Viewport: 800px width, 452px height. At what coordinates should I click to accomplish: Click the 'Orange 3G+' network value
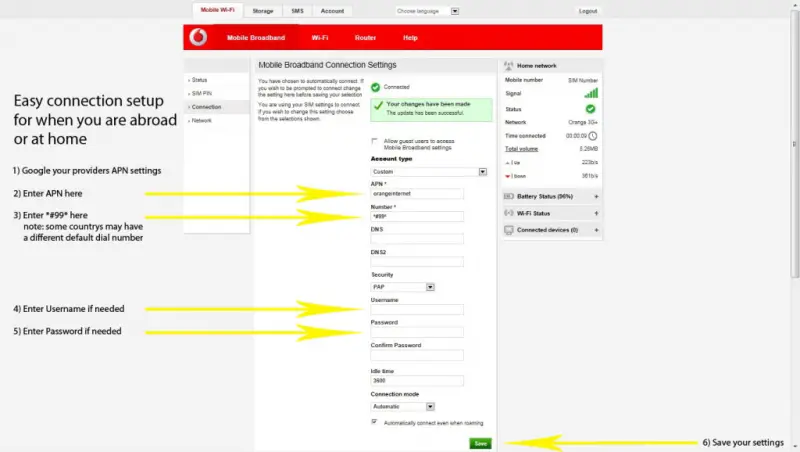pos(583,122)
